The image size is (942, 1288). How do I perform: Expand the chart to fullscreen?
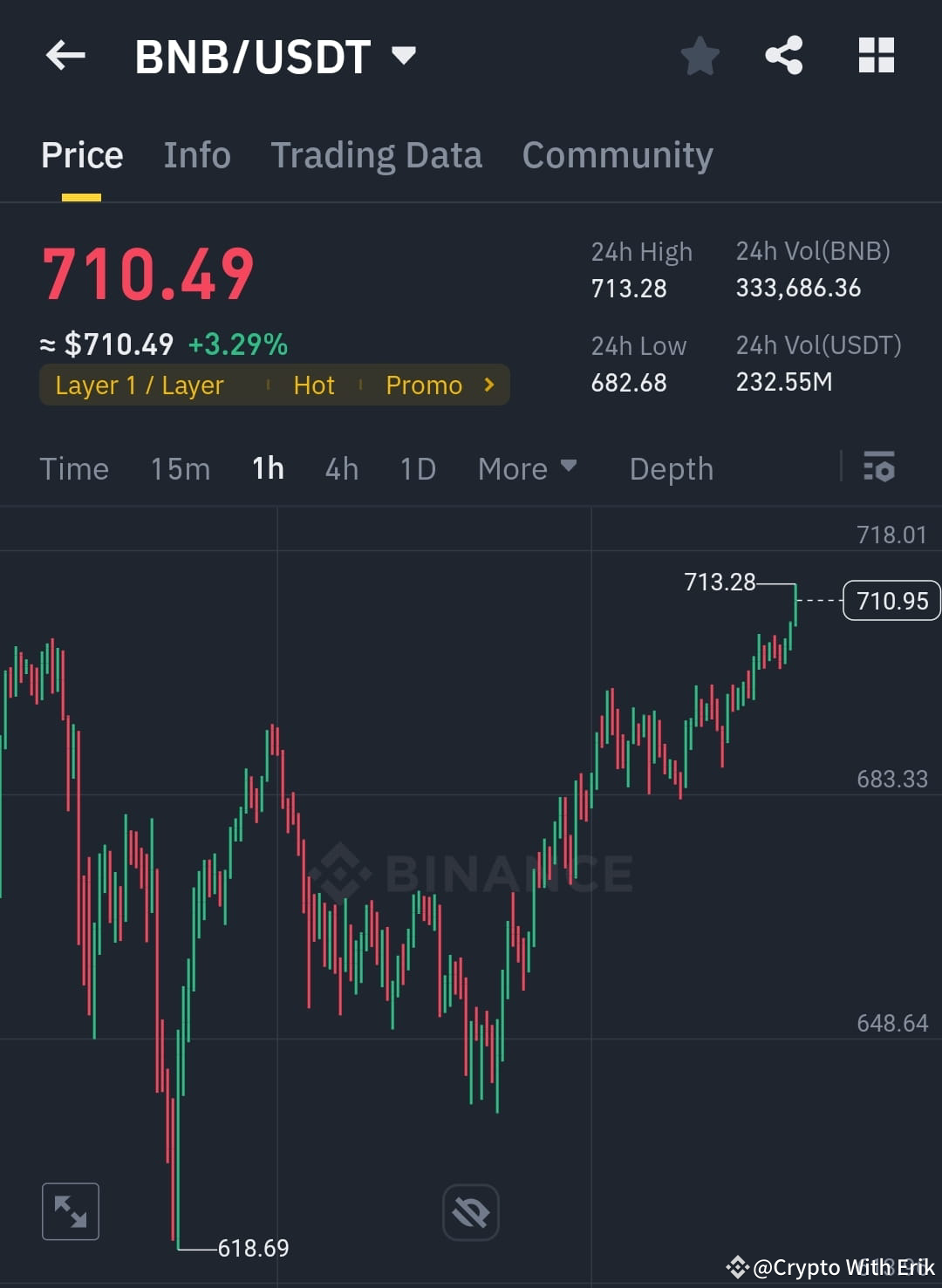click(x=70, y=1211)
